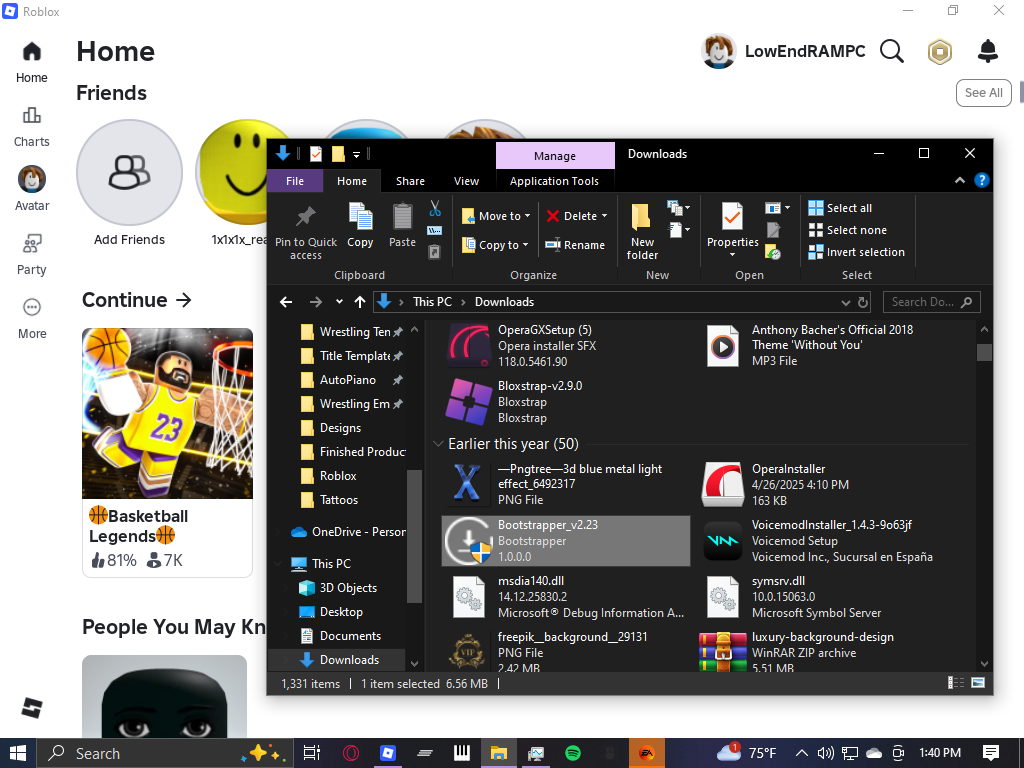Open the Move to dropdown
Image resolution: width=1024 pixels, height=768 pixels.
tap(496, 216)
